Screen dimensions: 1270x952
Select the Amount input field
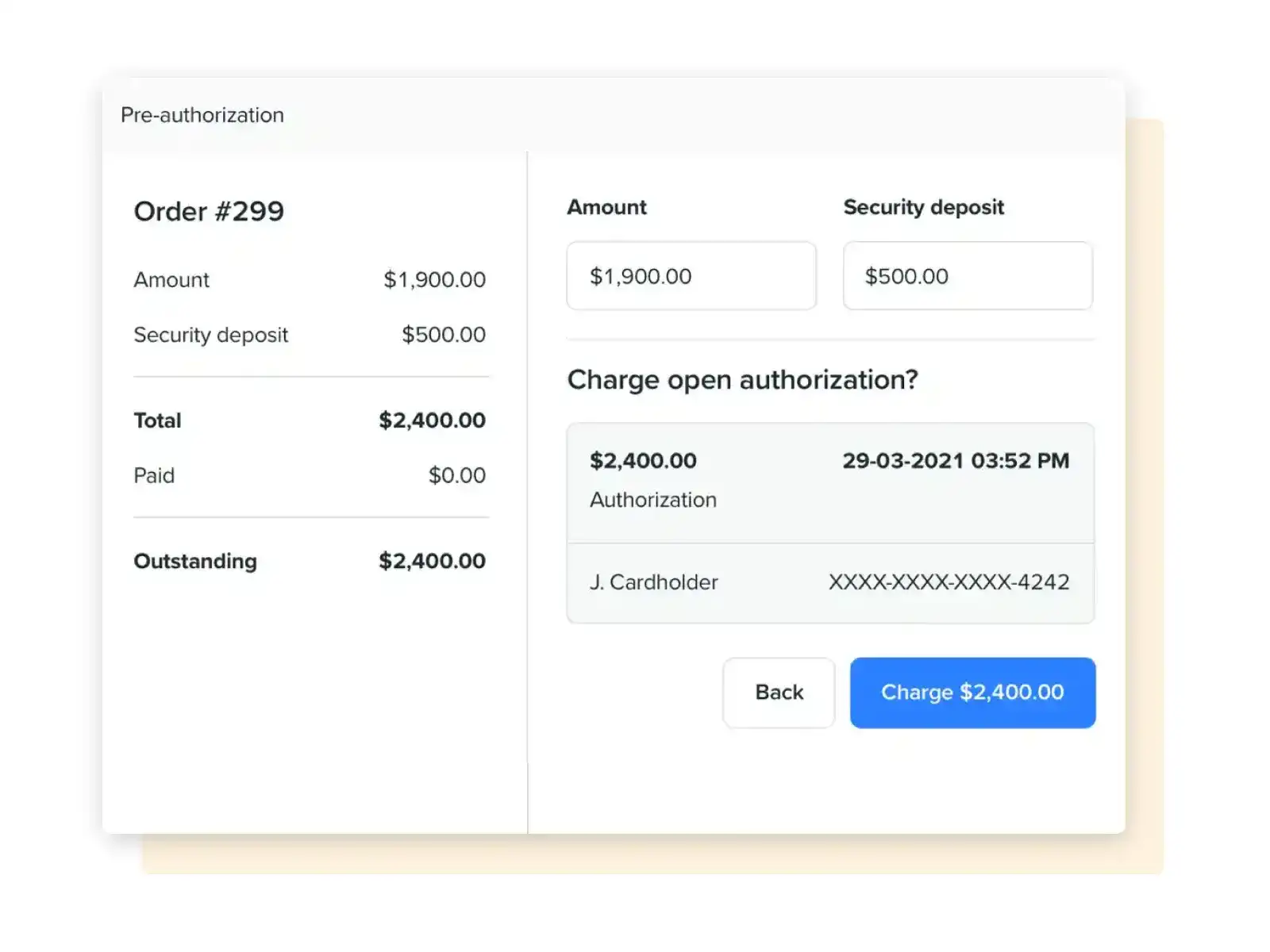(x=690, y=275)
